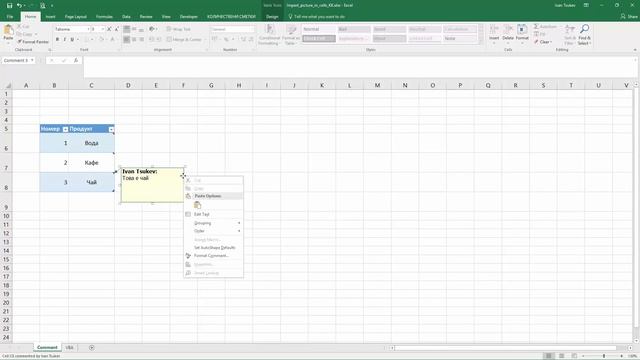Open the Format cells ribbon button
Screen dimensions: 640x360
pos(522,33)
